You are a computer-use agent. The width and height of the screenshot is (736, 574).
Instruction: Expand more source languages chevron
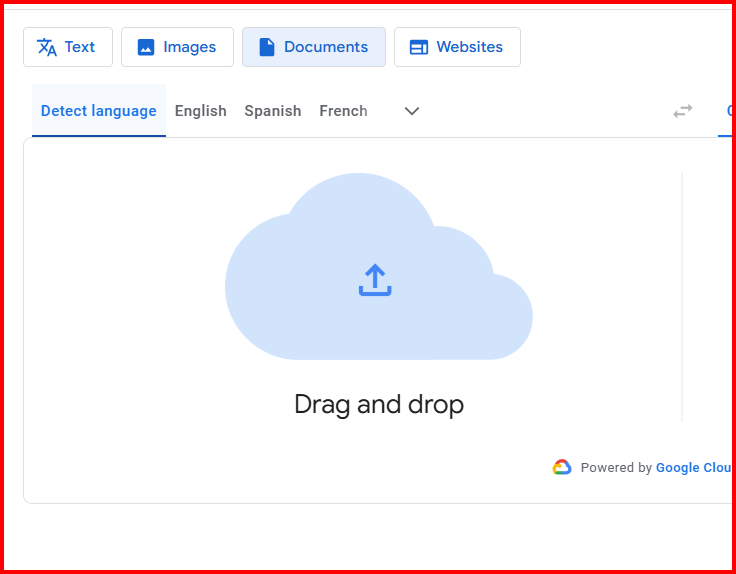(412, 111)
